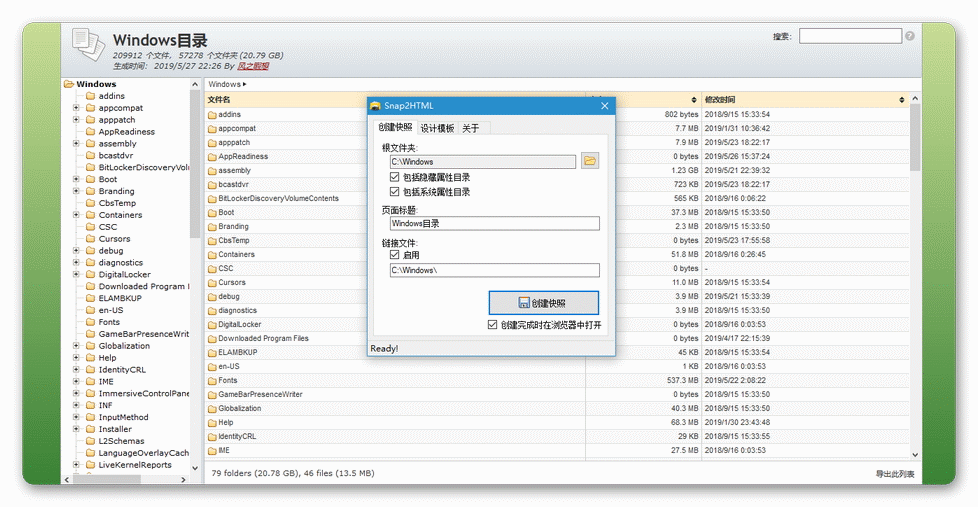Click the folder icon of ELAMBKUP in the tree
This screenshot has height=507, width=978.
click(x=90, y=298)
